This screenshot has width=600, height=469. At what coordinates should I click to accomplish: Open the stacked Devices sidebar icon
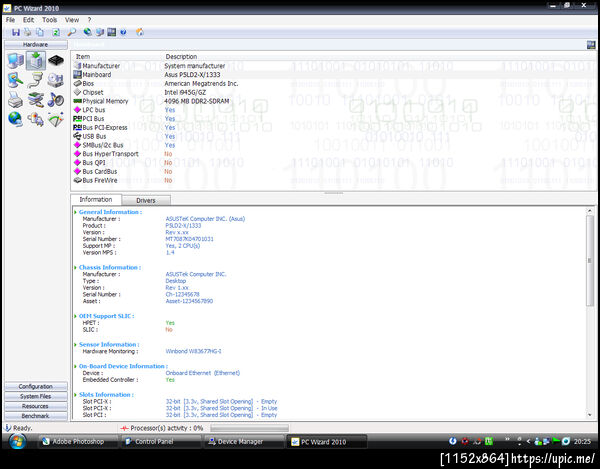pyautogui.click(x=36, y=100)
